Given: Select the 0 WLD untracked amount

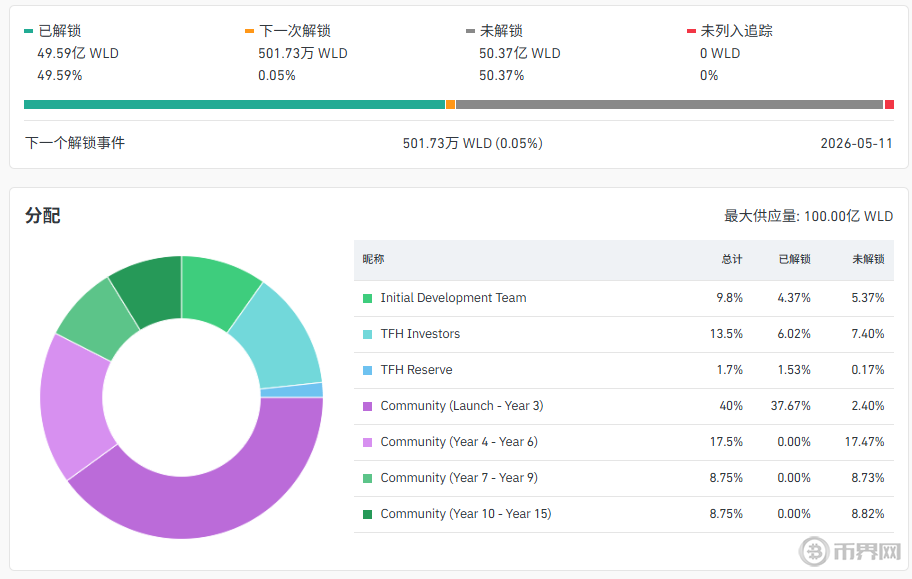Looking at the screenshot, I should point(720,54).
